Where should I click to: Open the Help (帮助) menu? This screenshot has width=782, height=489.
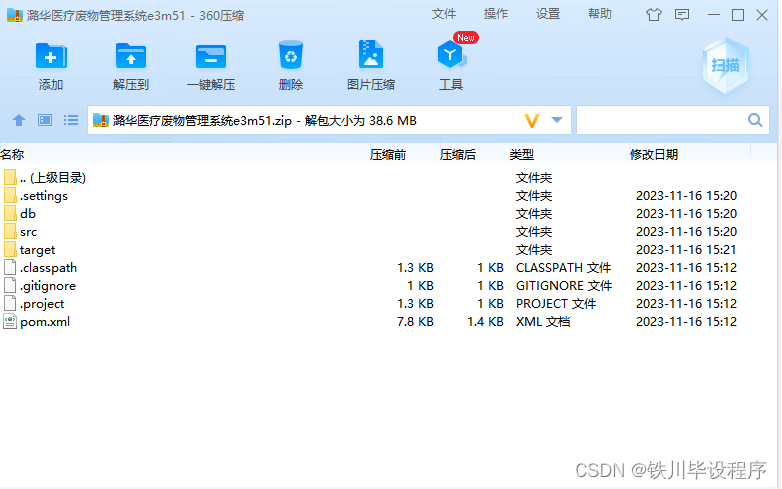coord(600,14)
